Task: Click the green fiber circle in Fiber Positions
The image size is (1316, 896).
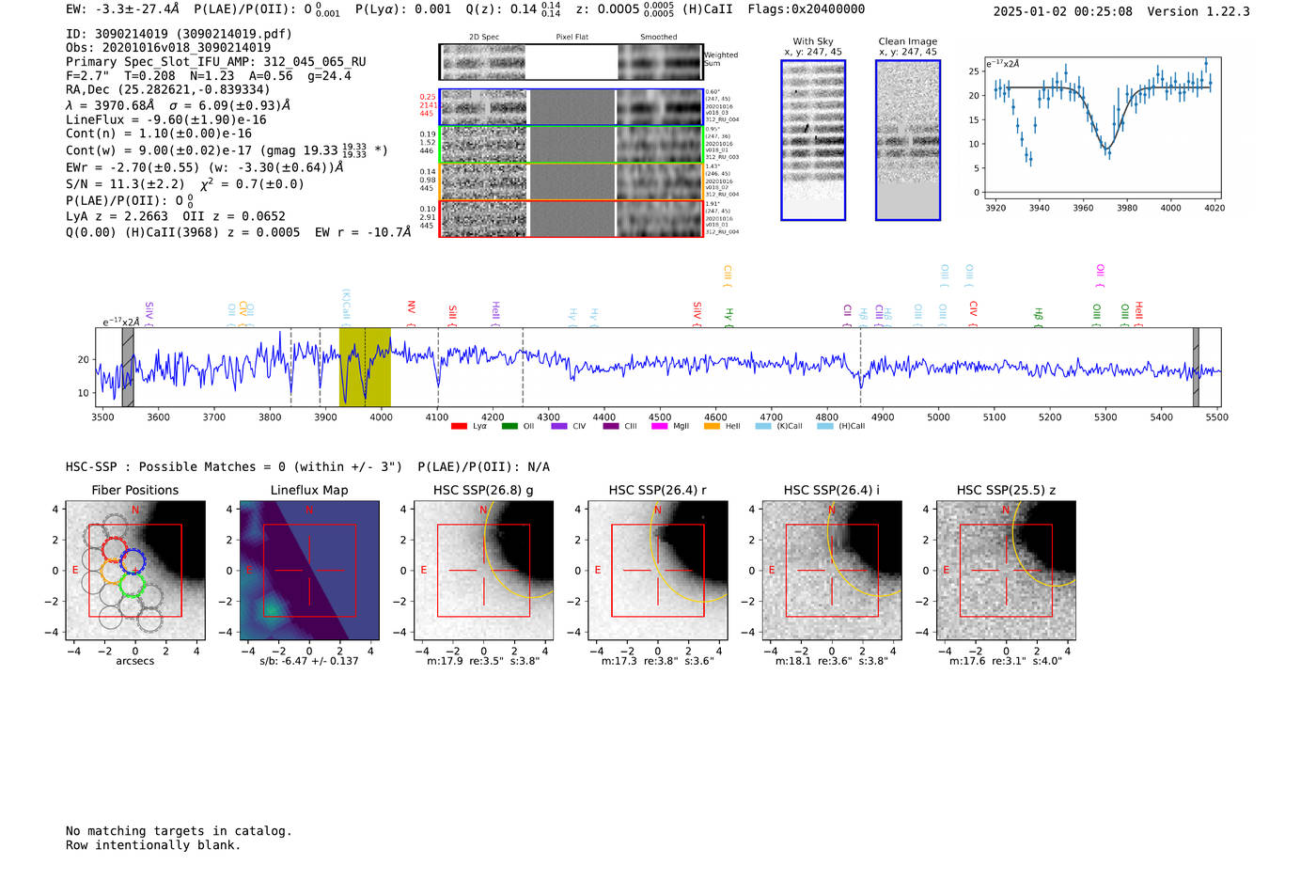Action: pos(131,587)
